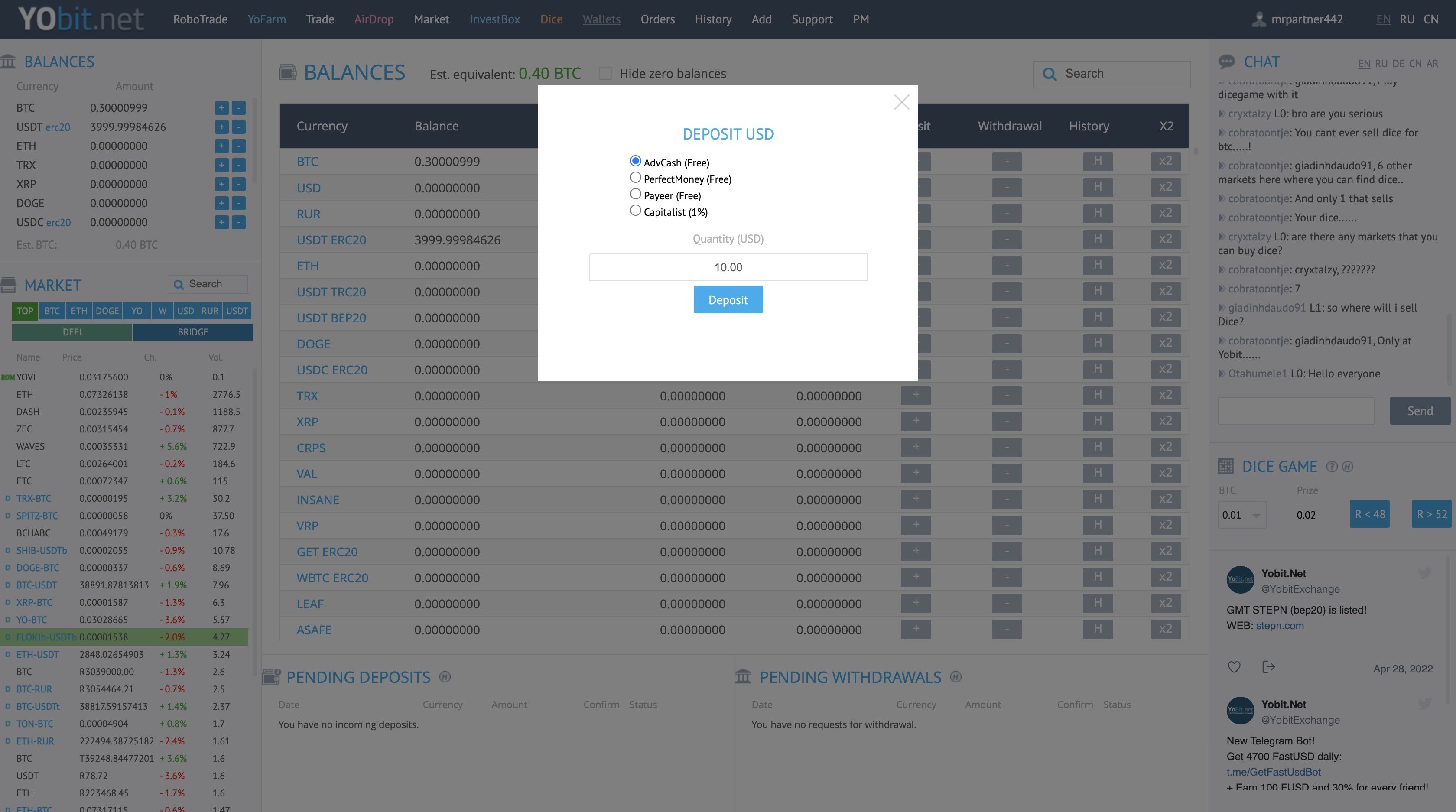
Task: Click deposit plus button in INSANE row
Action: pos(916,499)
